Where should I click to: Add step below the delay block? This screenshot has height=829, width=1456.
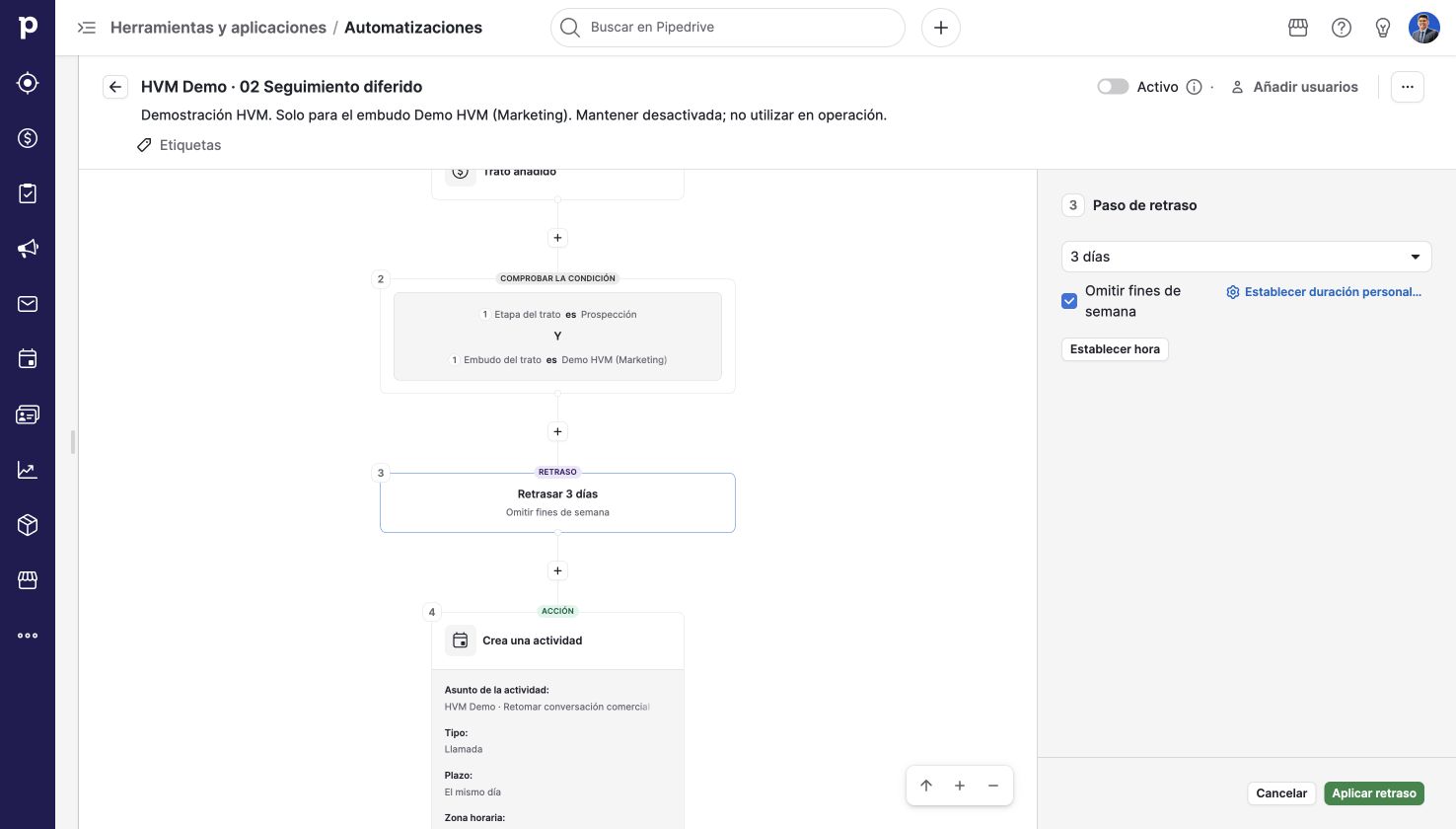coord(557,570)
